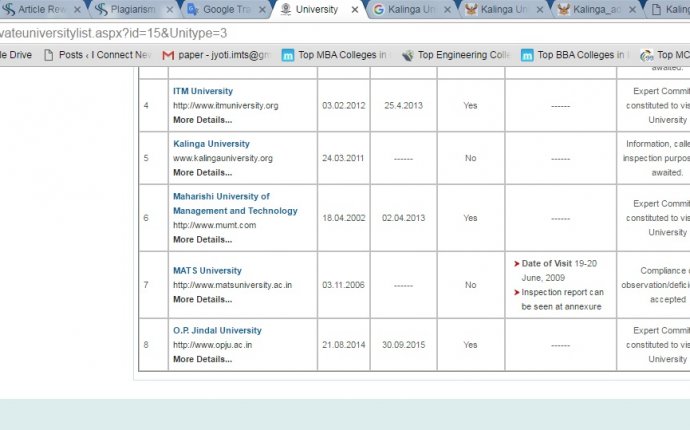Open Top MBA Colleges bookmark
This screenshot has width=690, height=430.
(334, 55)
